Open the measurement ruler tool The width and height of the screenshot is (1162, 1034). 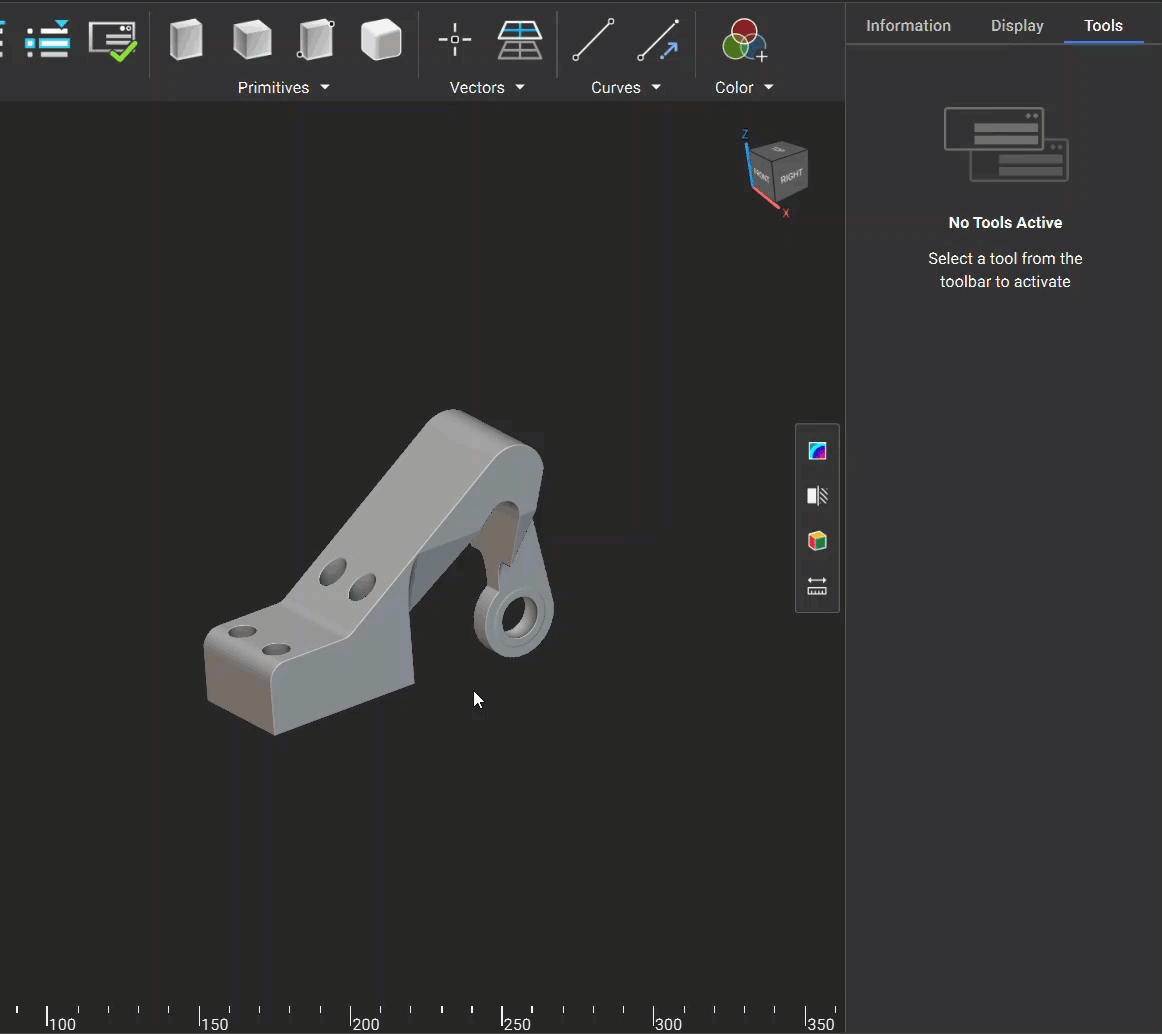817,586
